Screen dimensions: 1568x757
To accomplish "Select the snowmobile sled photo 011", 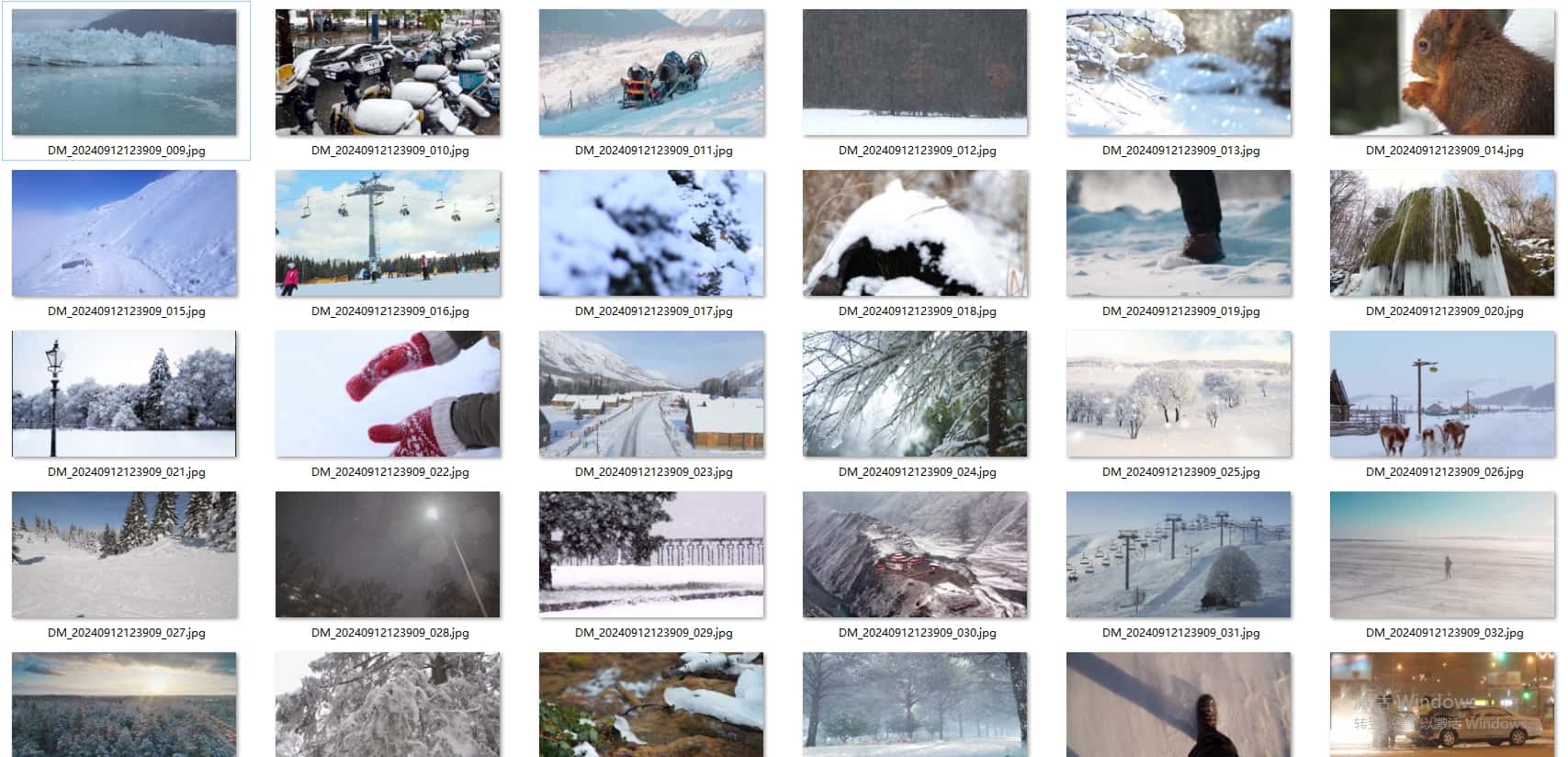I will click(x=651, y=73).
